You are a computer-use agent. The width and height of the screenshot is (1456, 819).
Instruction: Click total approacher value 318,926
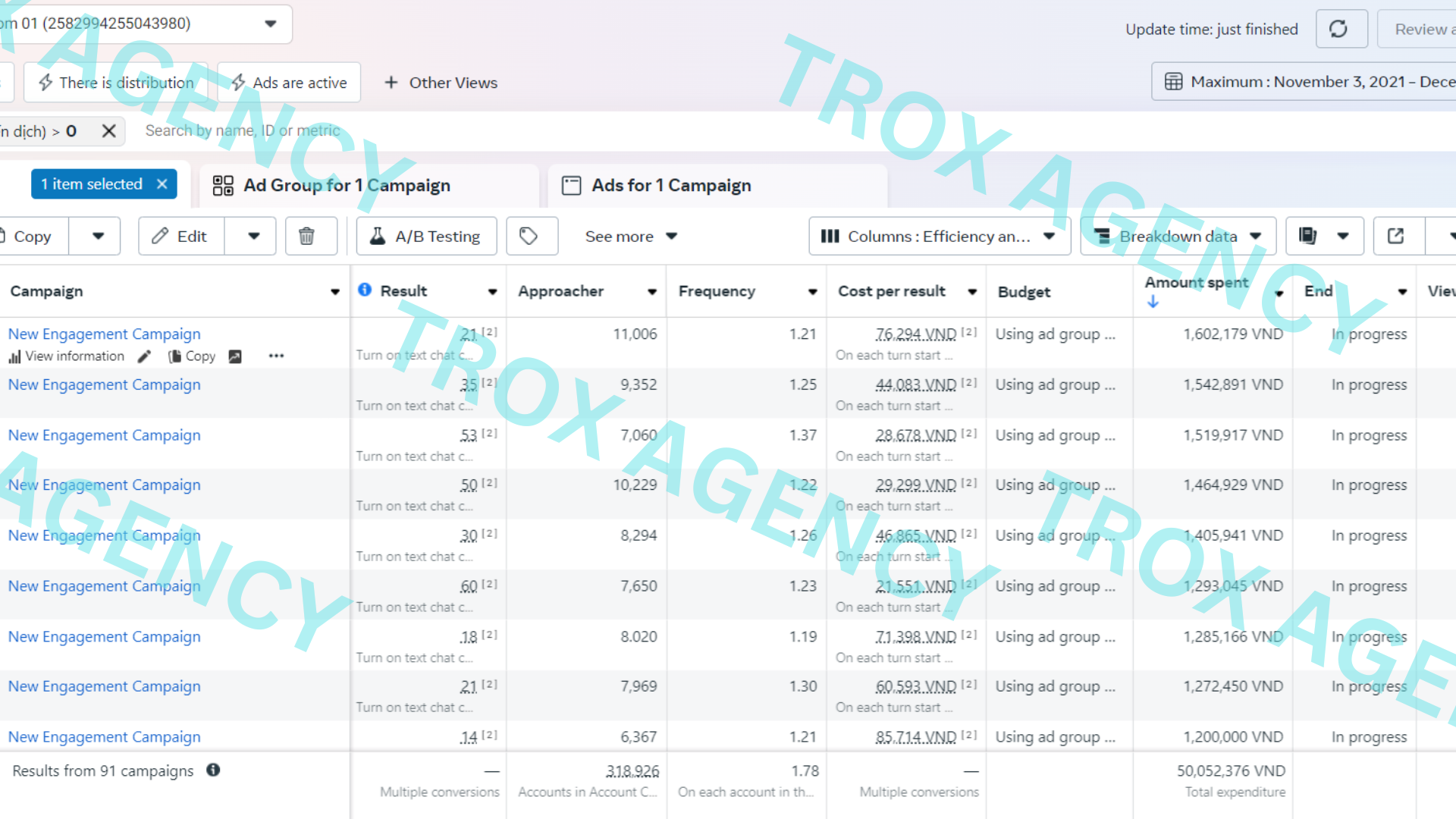click(x=632, y=771)
